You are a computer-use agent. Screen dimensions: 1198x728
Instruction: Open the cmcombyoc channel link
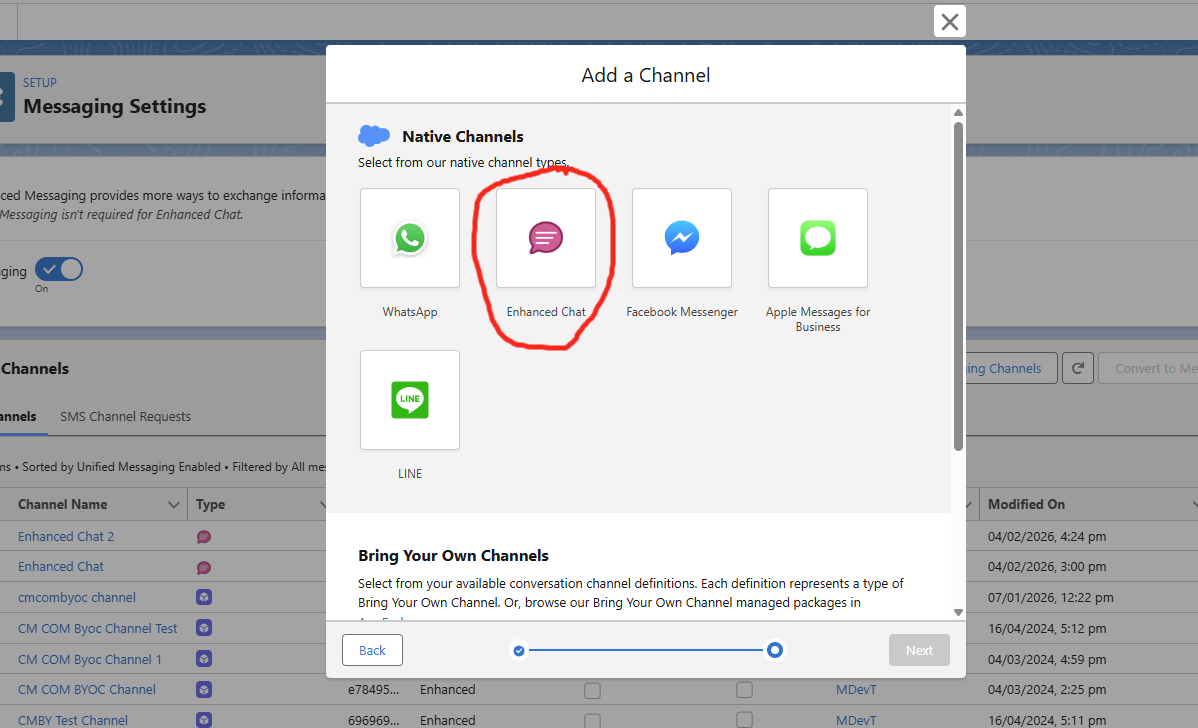(76, 598)
